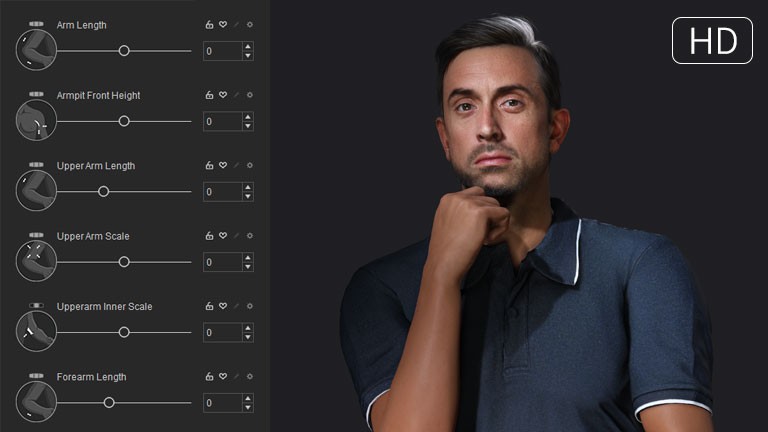This screenshot has height=432, width=768.
Task: Click the Armpit Front Height slider handle
Action: coord(124,121)
